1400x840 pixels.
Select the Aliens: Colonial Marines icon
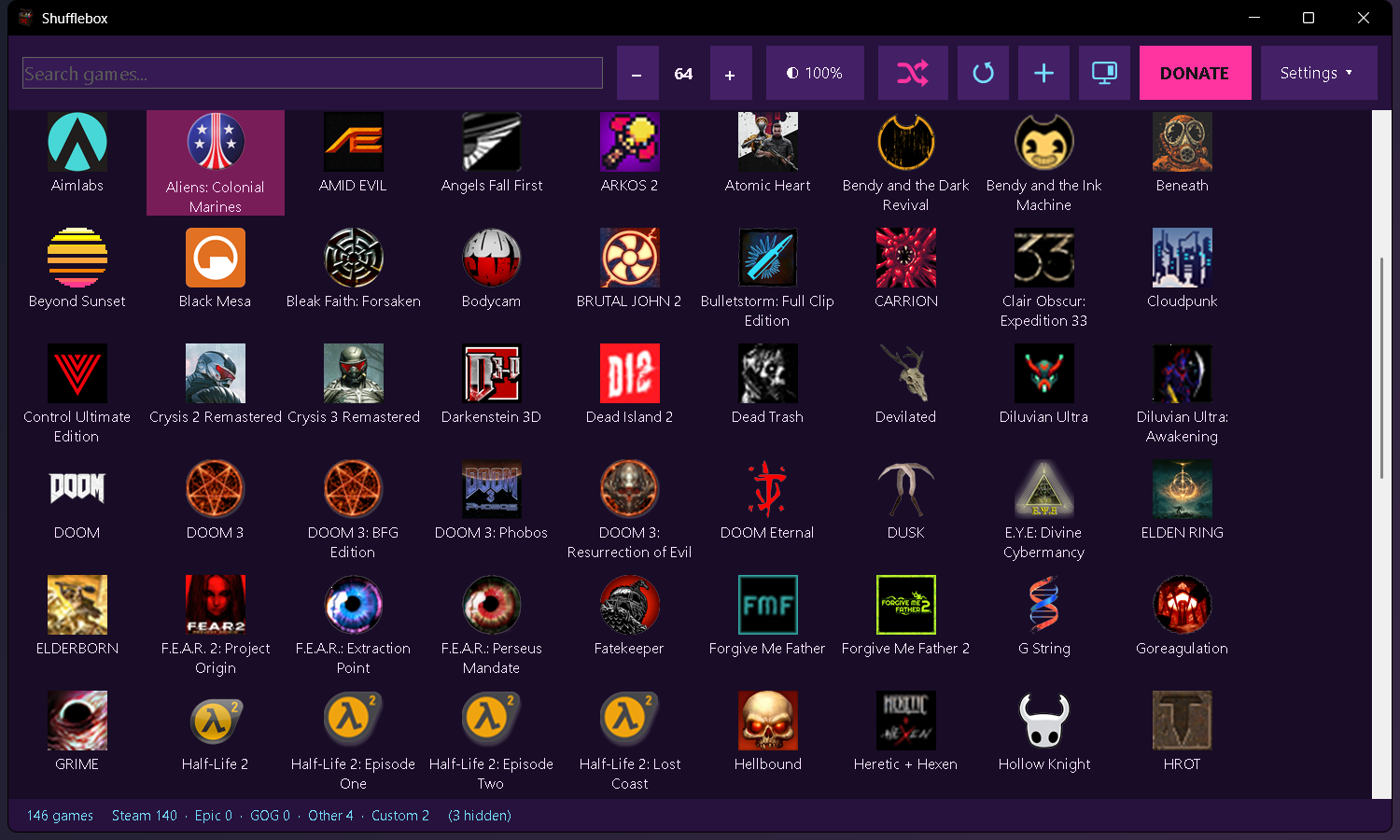pyautogui.click(x=216, y=142)
